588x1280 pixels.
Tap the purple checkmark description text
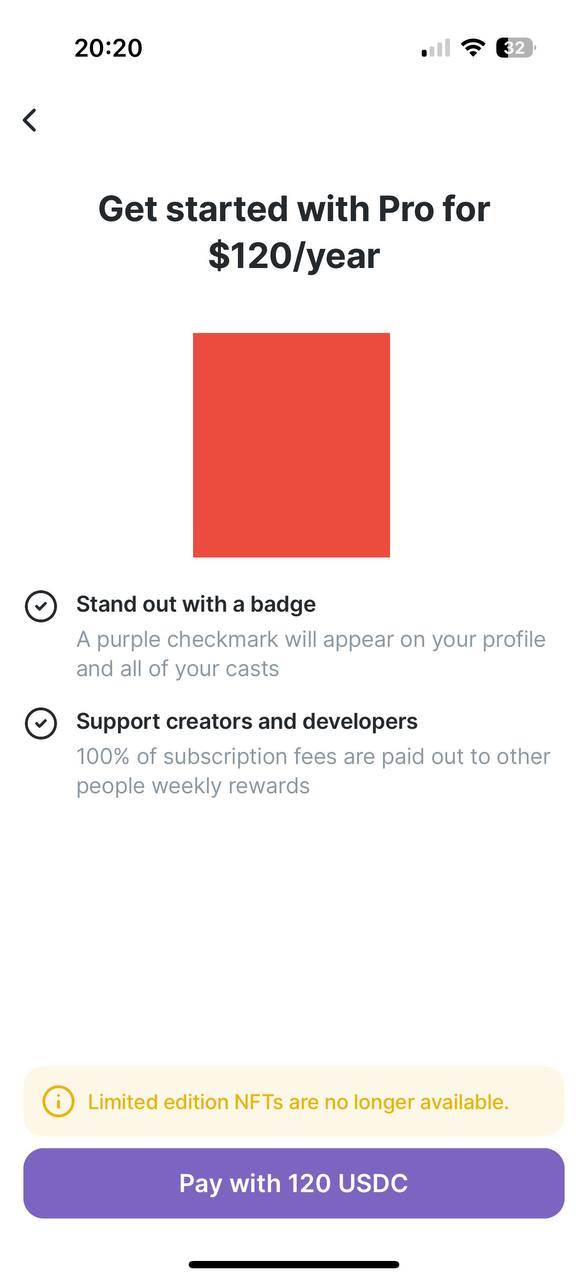click(x=311, y=654)
